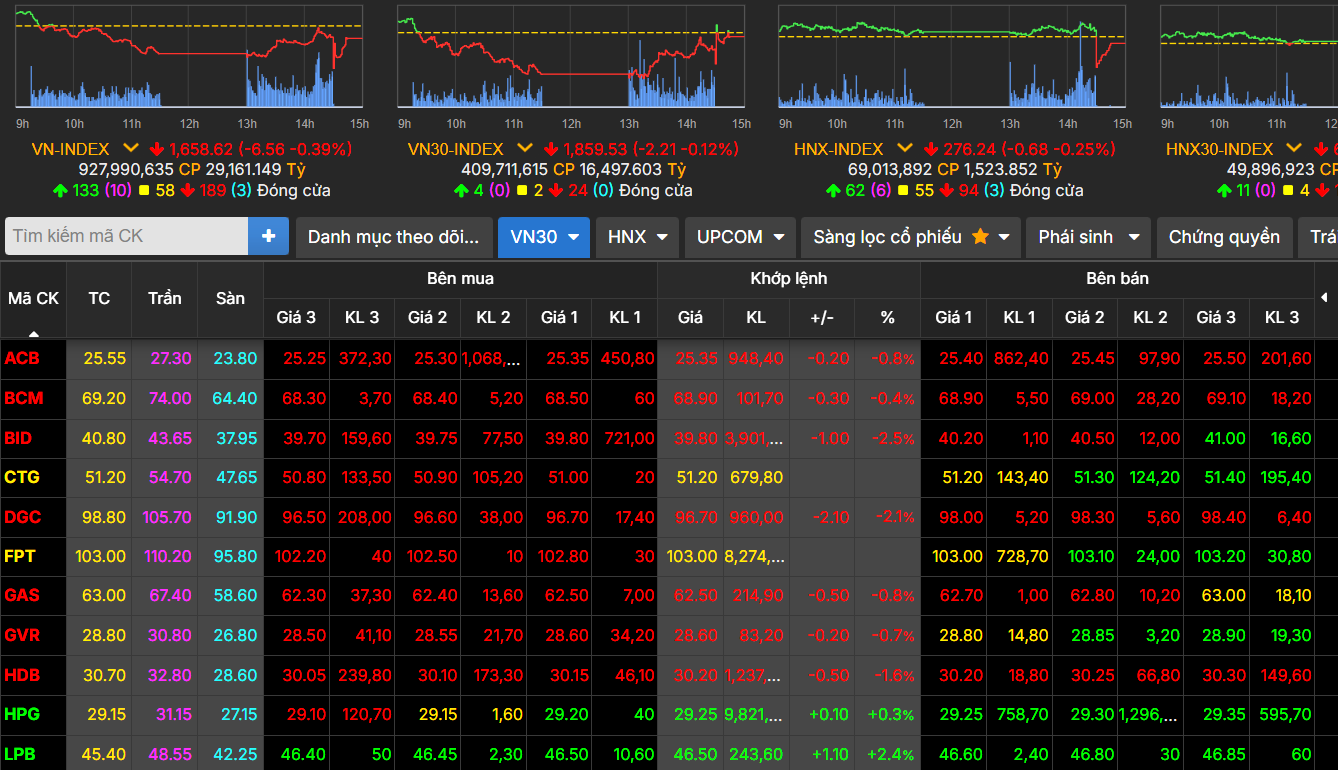Click the % column header in Khớp lệnh
The image size is (1338, 770).
tap(887, 318)
